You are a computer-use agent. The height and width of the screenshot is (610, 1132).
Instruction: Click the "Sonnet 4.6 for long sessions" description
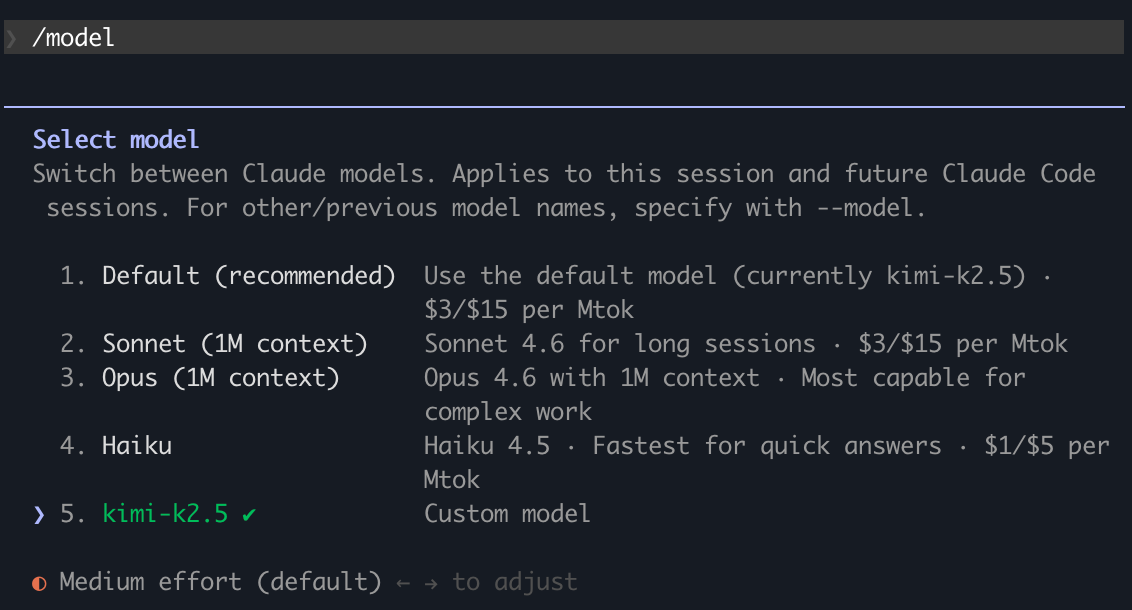click(619, 344)
